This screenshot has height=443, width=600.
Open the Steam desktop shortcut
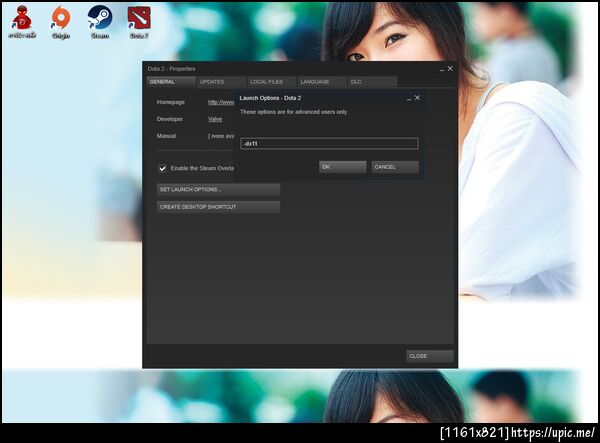[100, 22]
